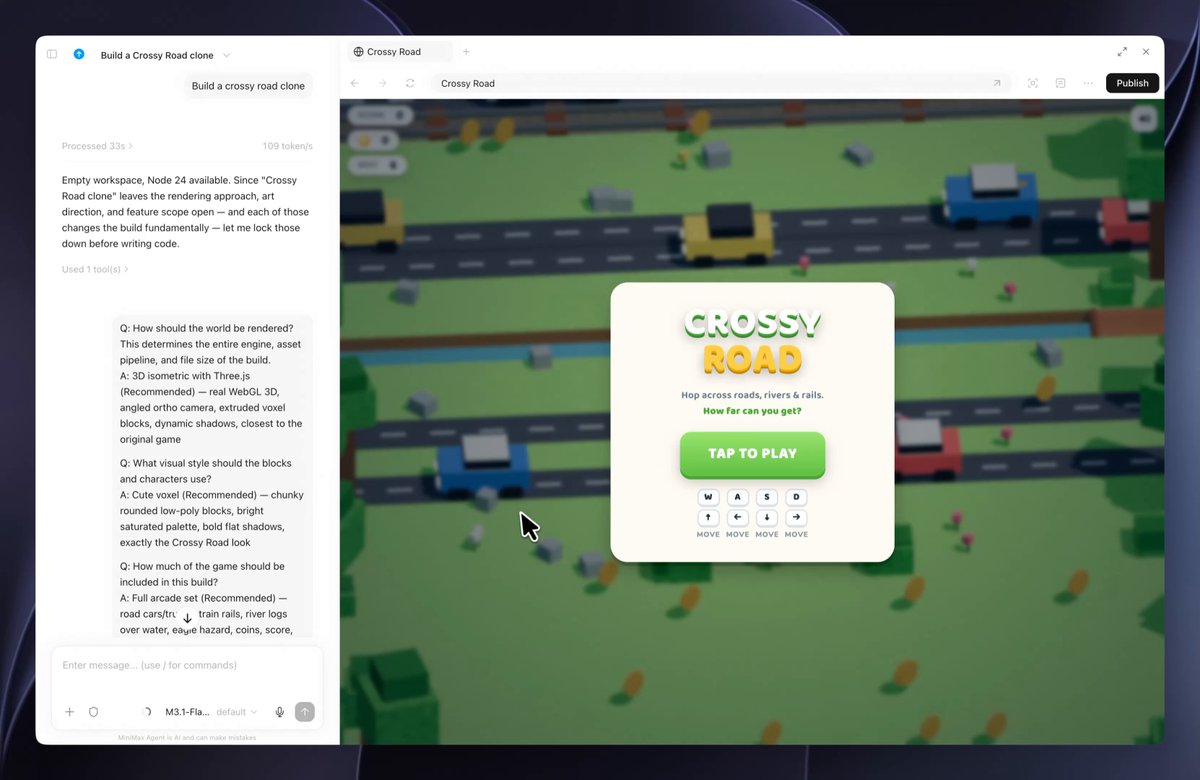Click the 'Build a crossy road clone' message bubble

click(x=248, y=86)
